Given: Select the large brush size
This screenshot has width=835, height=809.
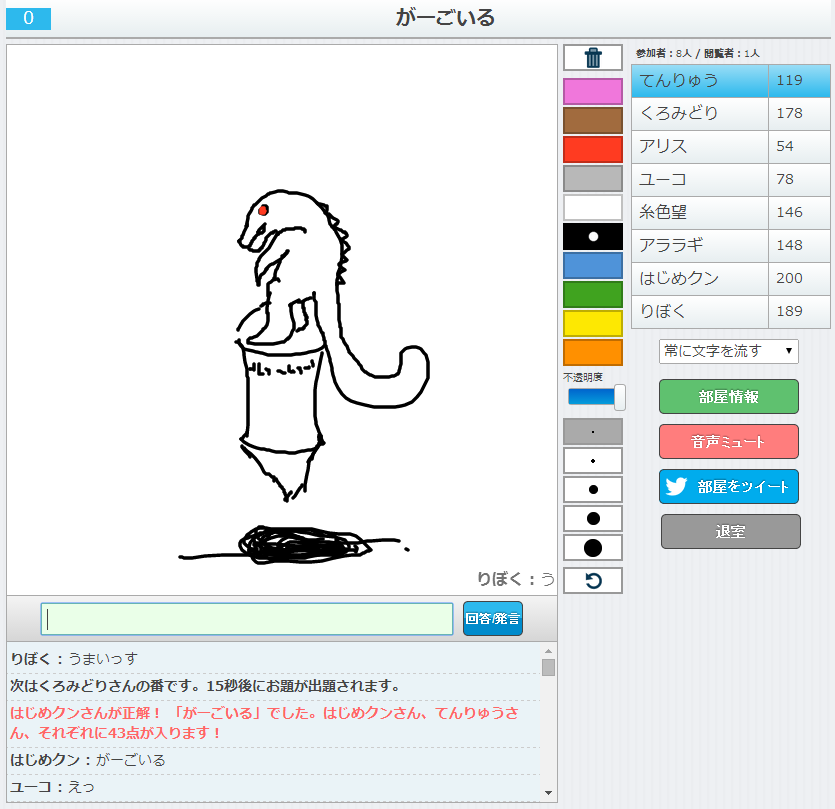Looking at the screenshot, I should click(593, 518).
